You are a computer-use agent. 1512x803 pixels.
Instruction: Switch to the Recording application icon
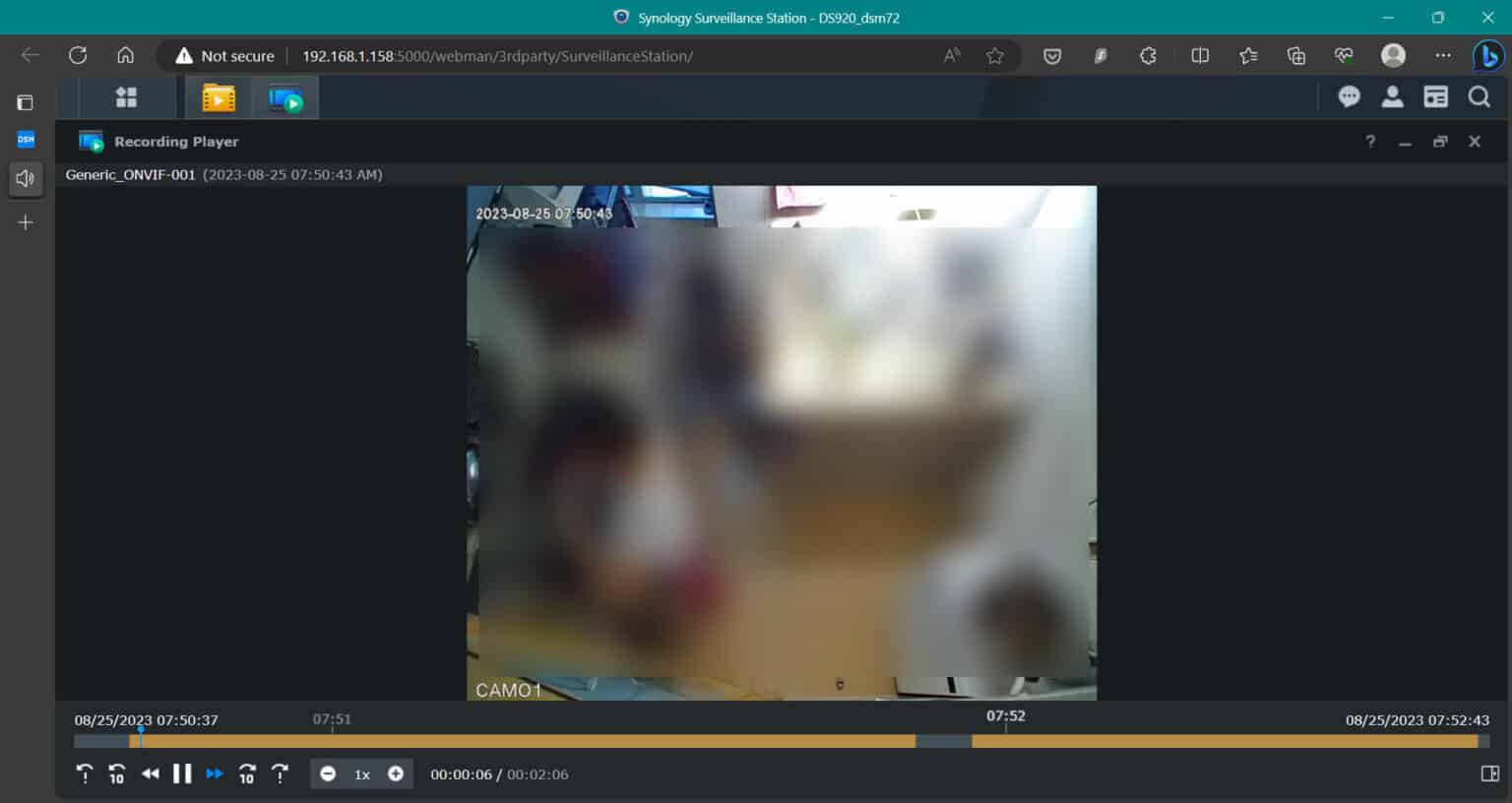(217, 97)
